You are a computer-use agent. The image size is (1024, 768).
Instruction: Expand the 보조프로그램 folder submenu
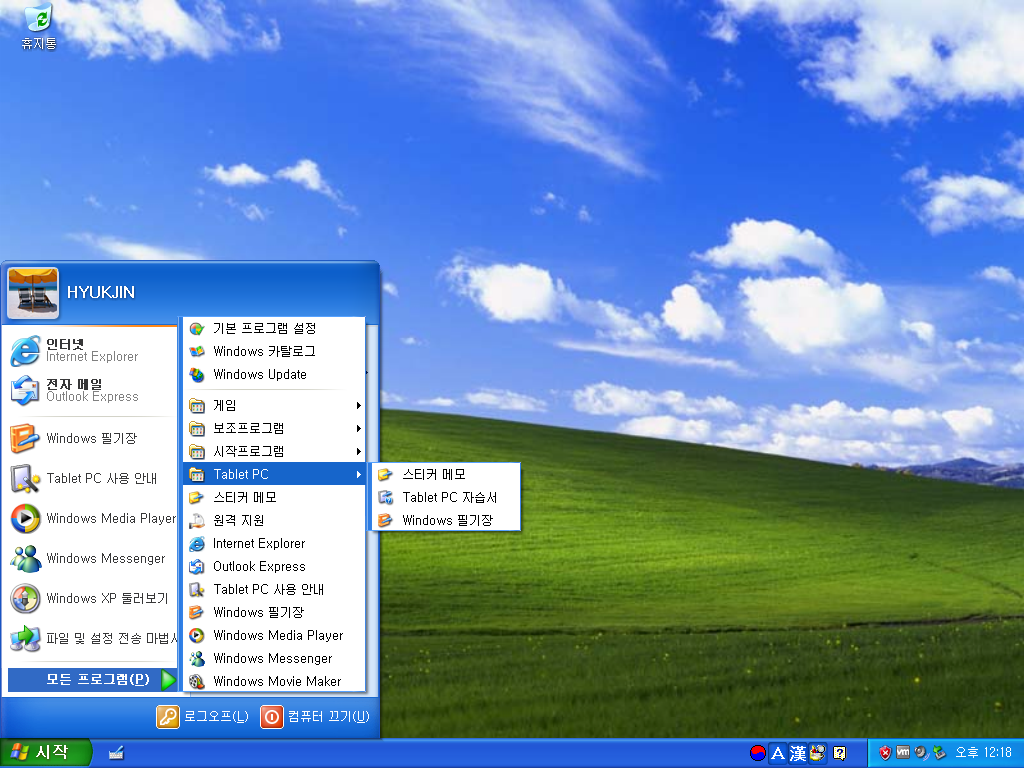273,428
